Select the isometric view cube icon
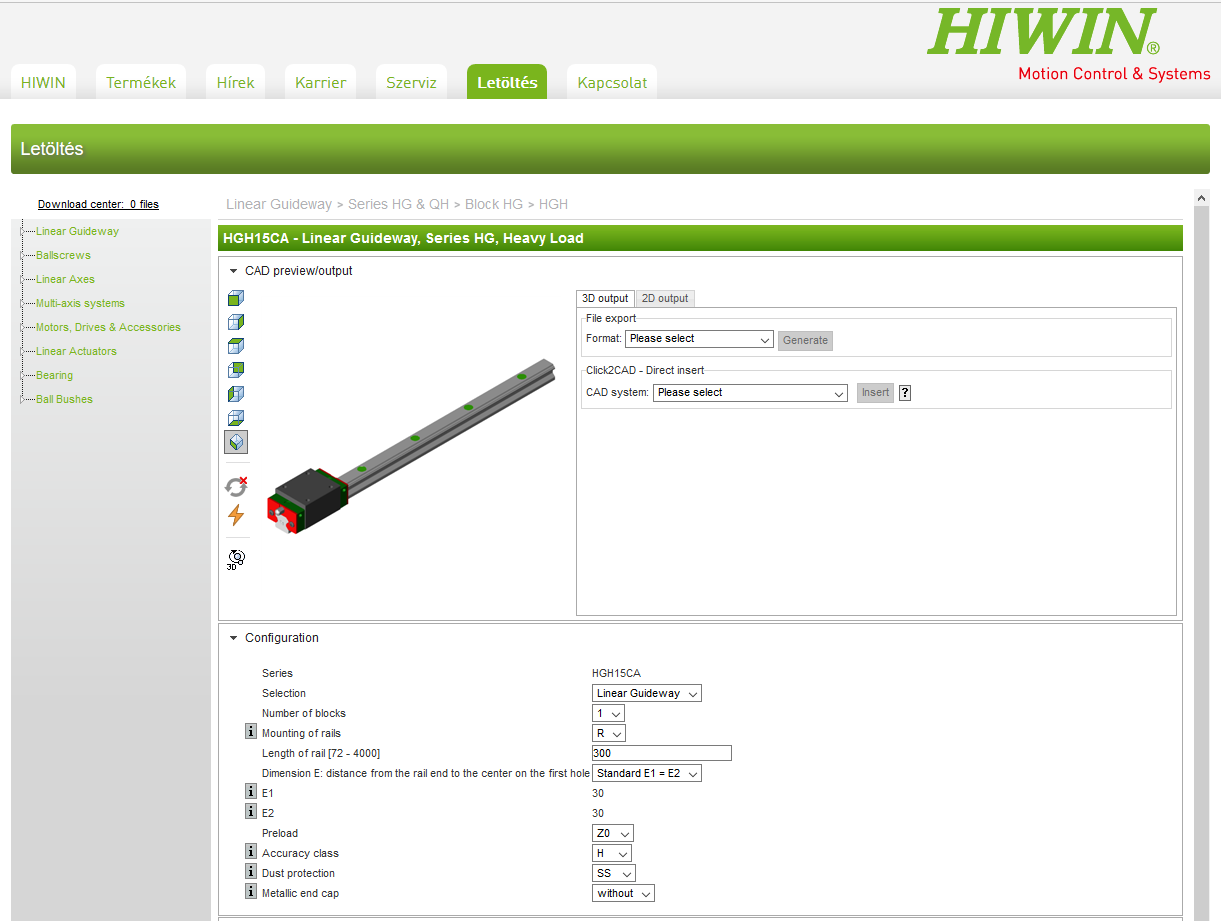Viewport: 1221px width, 921px height. click(x=236, y=442)
